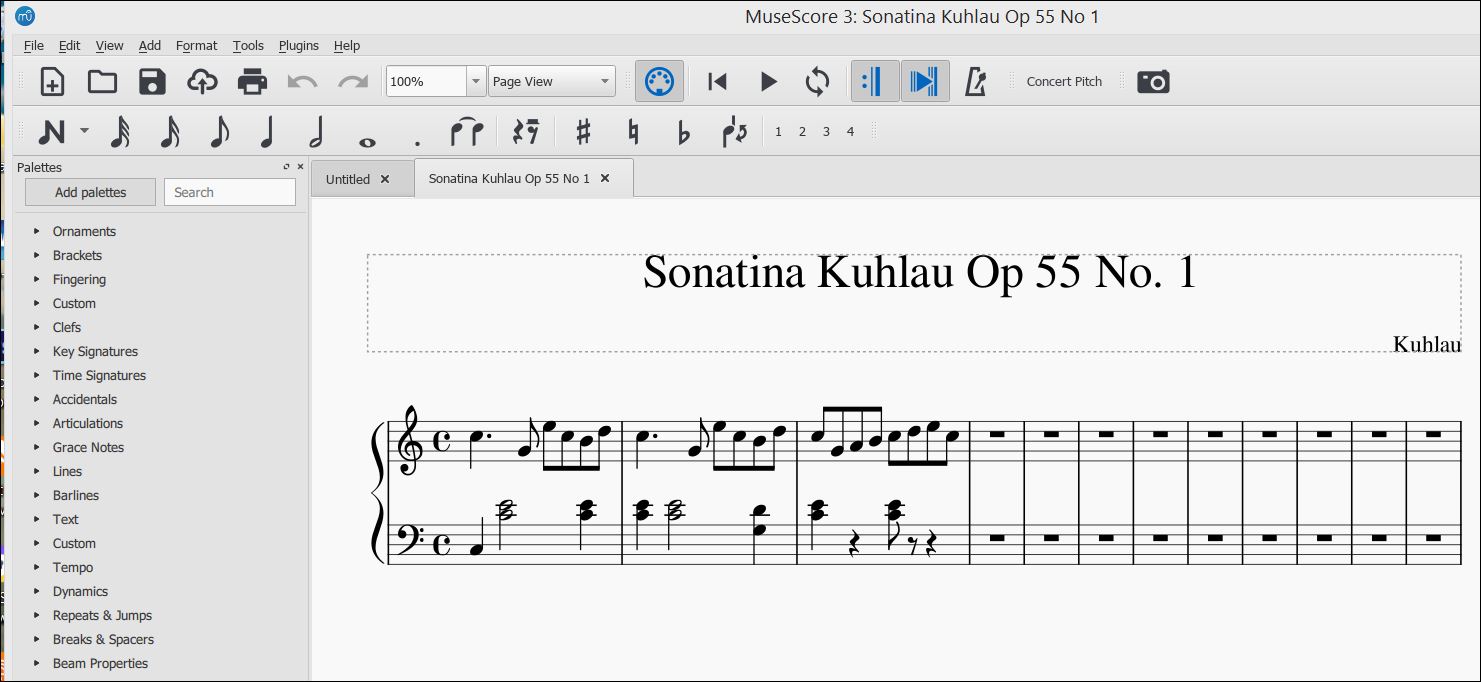
Task: Print the score using the printer icon
Action: (252, 82)
